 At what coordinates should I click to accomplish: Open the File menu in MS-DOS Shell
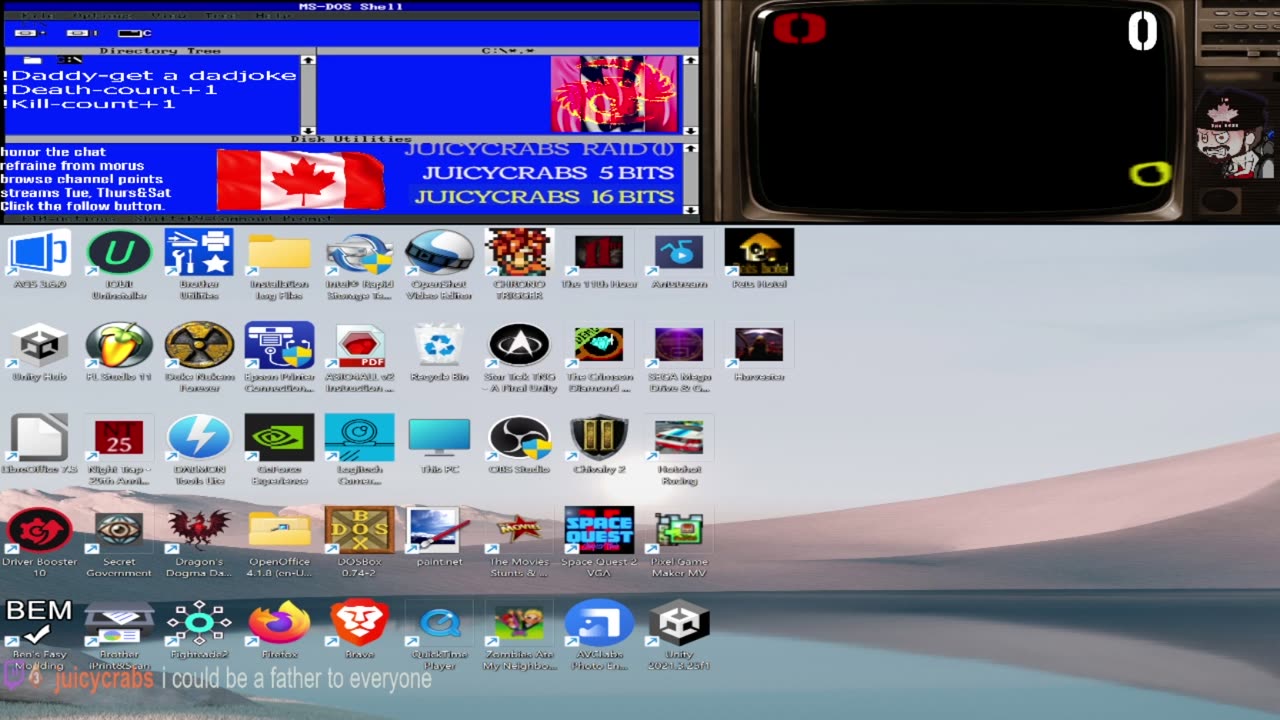pyautogui.click(x=38, y=16)
